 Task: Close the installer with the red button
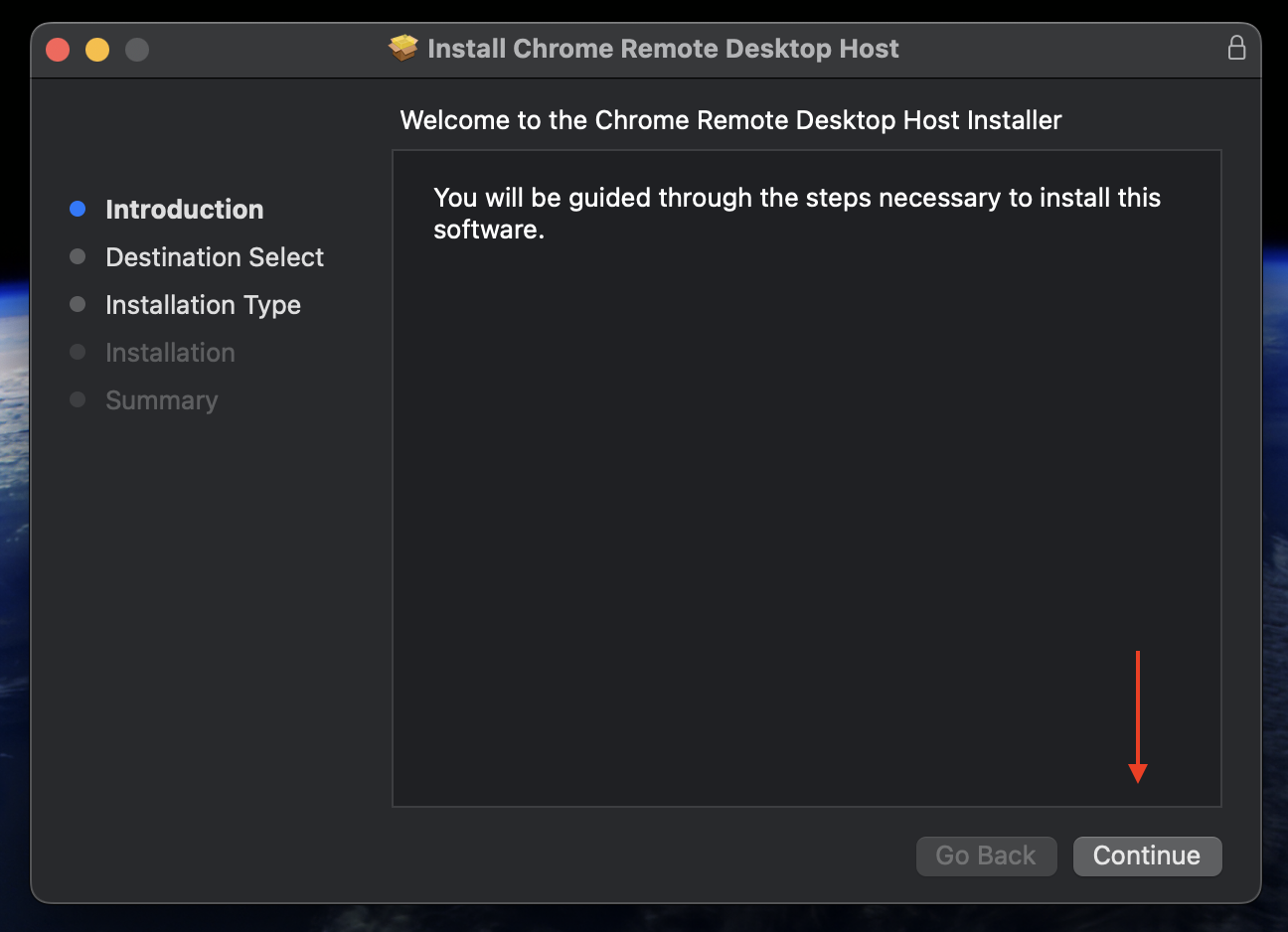coord(58,49)
